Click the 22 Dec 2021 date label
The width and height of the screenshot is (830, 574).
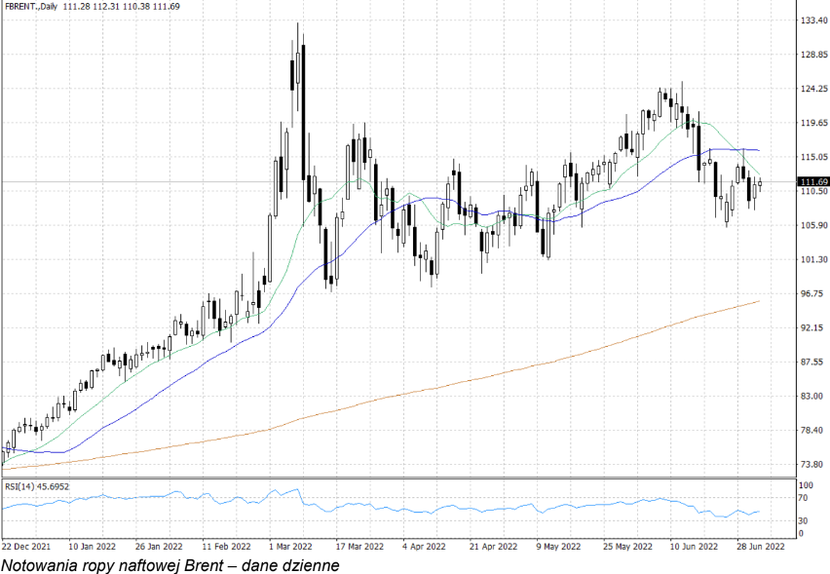(26, 546)
